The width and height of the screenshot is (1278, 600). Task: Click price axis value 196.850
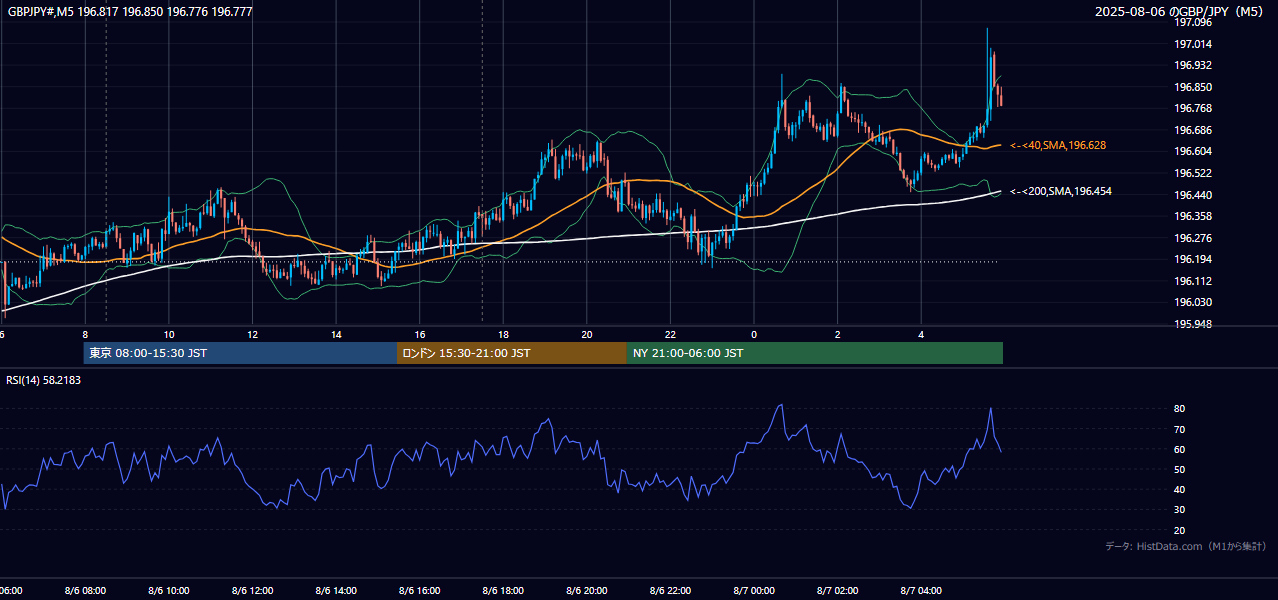(1193, 87)
